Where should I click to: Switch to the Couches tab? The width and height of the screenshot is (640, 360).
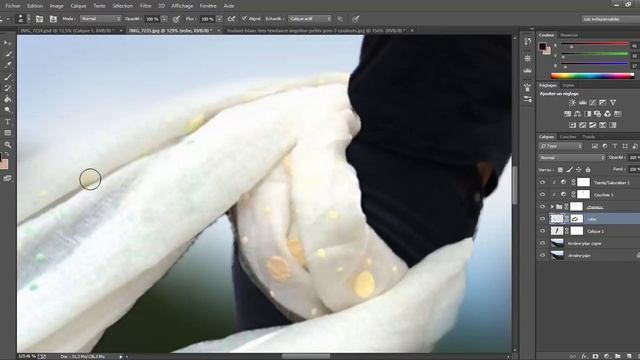(x=568, y=137)
